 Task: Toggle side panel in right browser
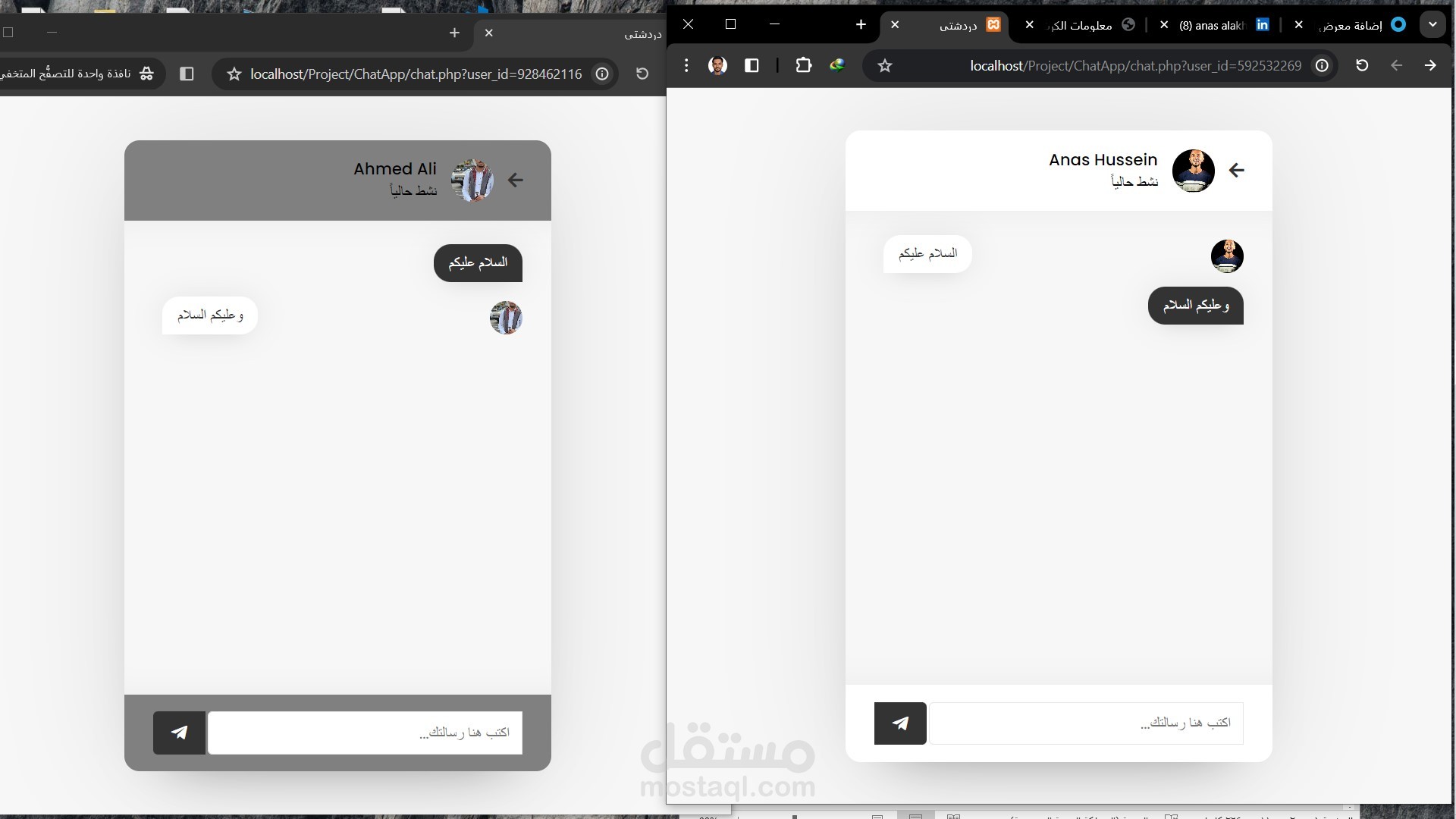tap(752, 65)
